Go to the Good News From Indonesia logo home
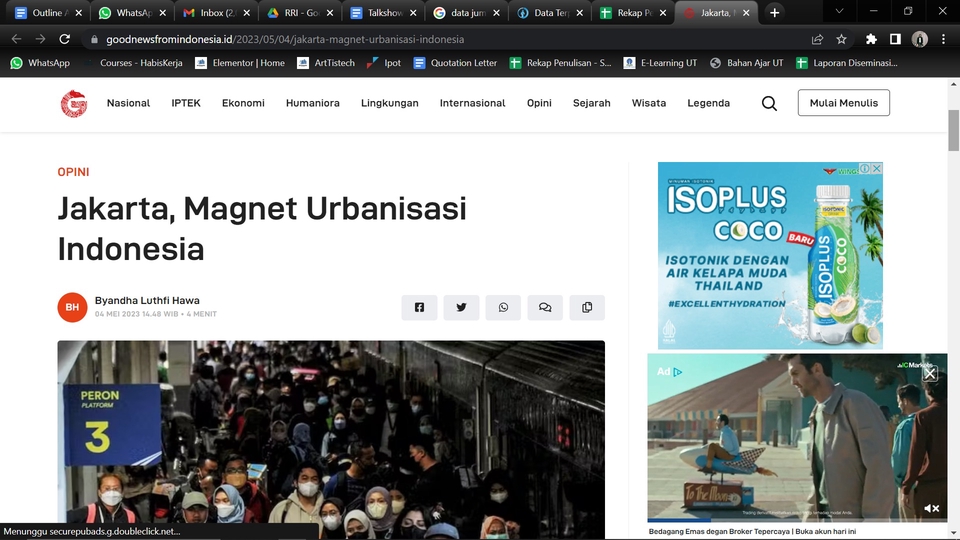Screen dimensions: 960x540 click(x=74, y=103)
